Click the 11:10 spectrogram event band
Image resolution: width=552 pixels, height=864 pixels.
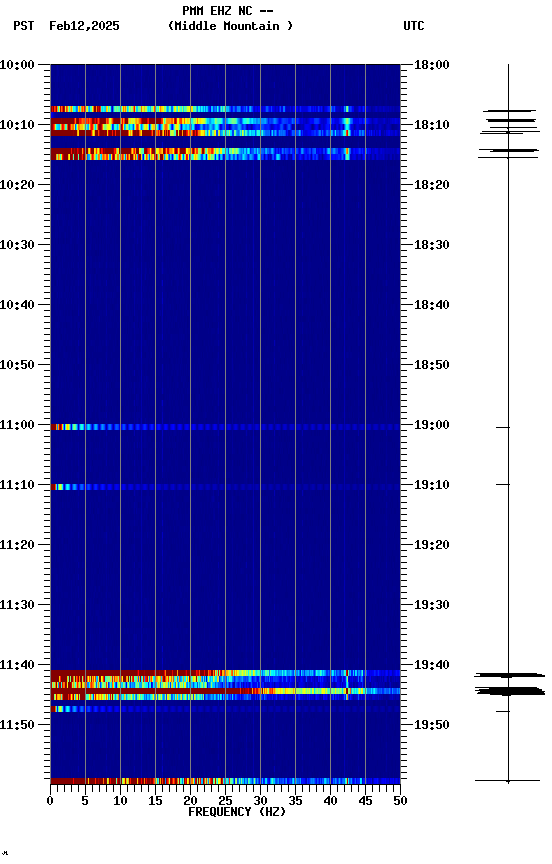[x=225, y=487]
